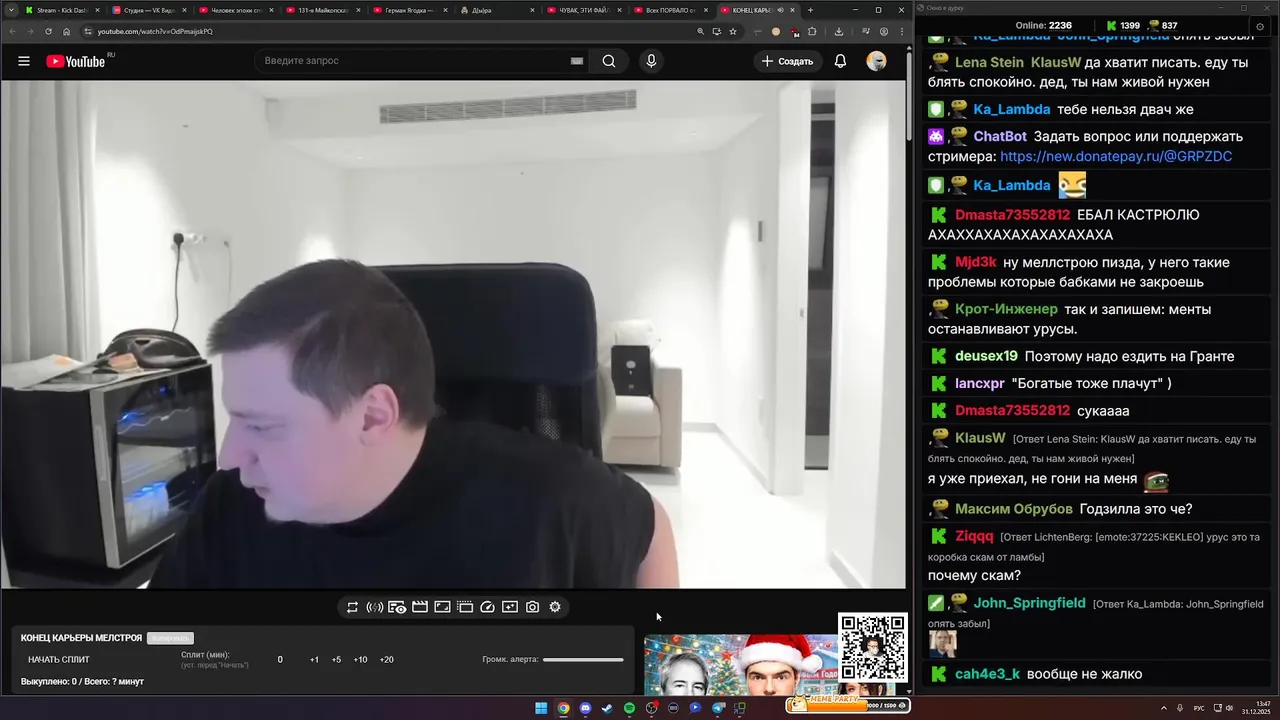1280x720 pixels.
Task: Click username 'Mjd3k' in chat
Action: 976,262
